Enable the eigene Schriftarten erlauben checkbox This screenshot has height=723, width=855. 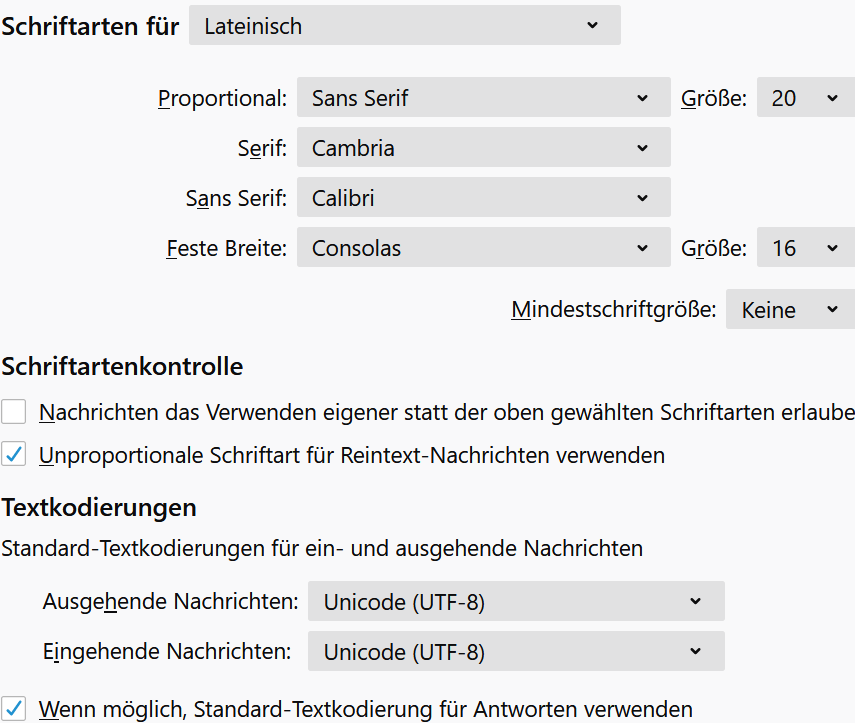coord(14,411)
